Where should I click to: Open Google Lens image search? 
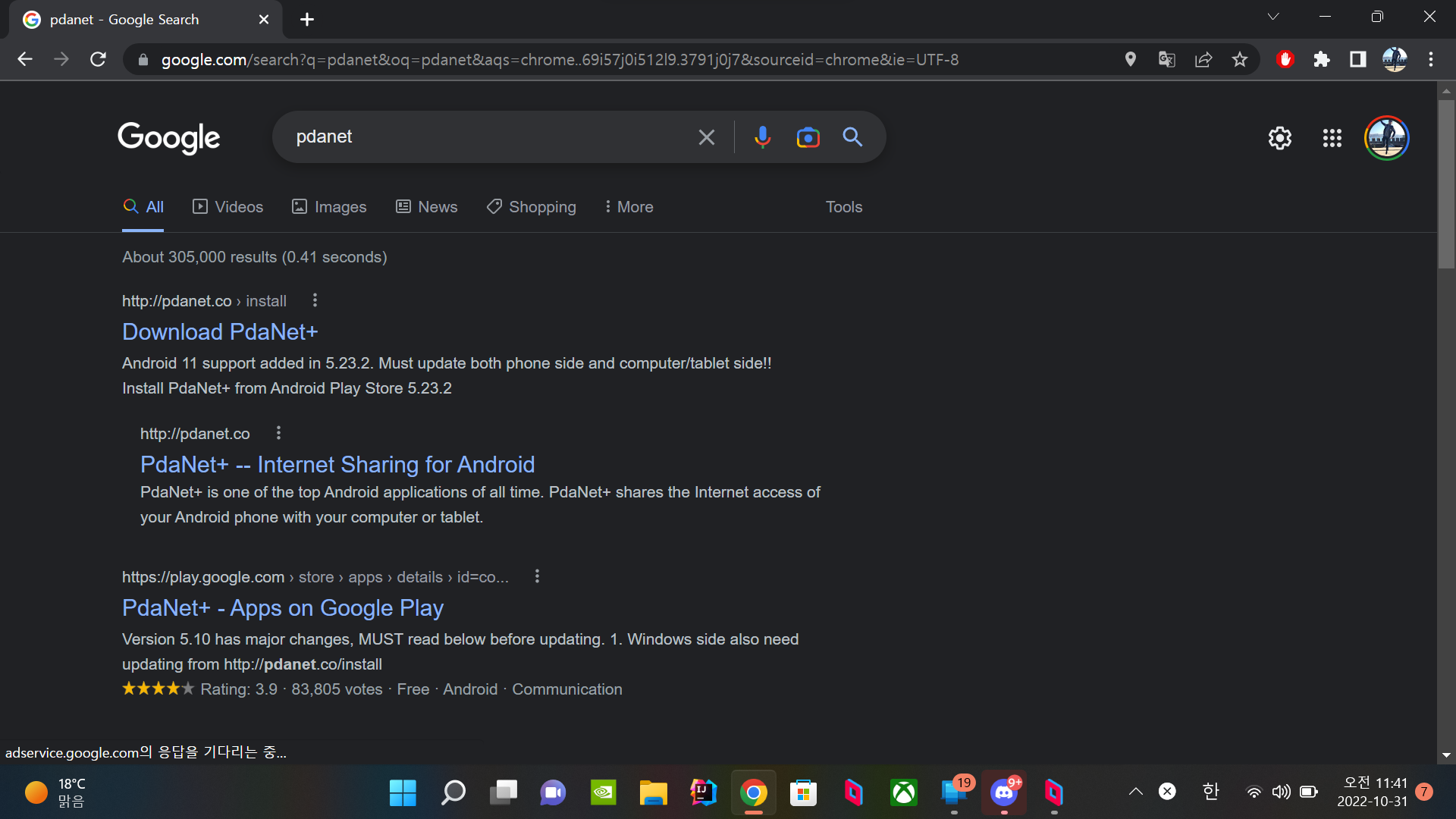(x=808, y=137)
